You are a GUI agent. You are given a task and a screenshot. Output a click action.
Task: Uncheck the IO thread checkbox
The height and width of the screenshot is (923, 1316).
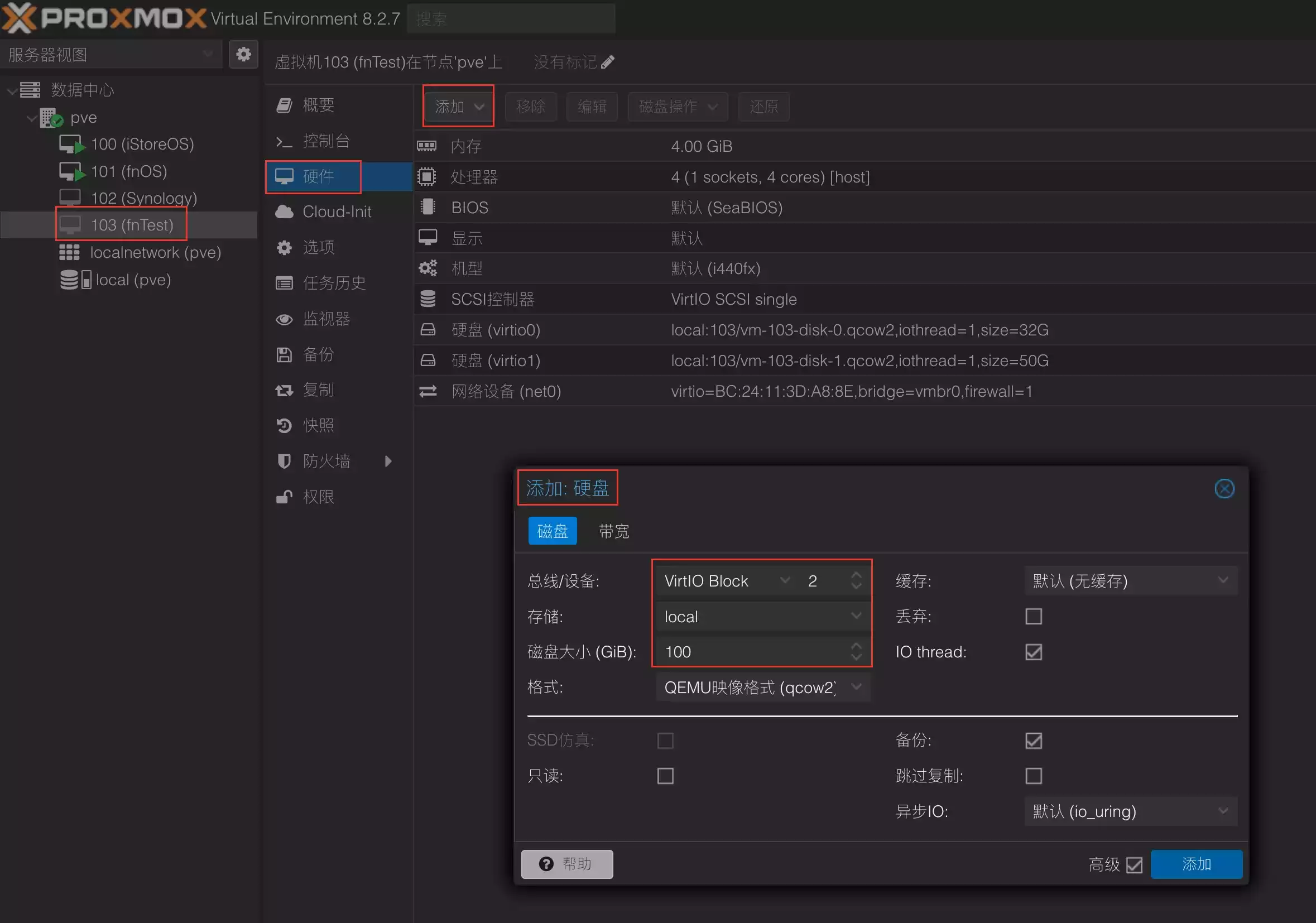click(1034, 652)
